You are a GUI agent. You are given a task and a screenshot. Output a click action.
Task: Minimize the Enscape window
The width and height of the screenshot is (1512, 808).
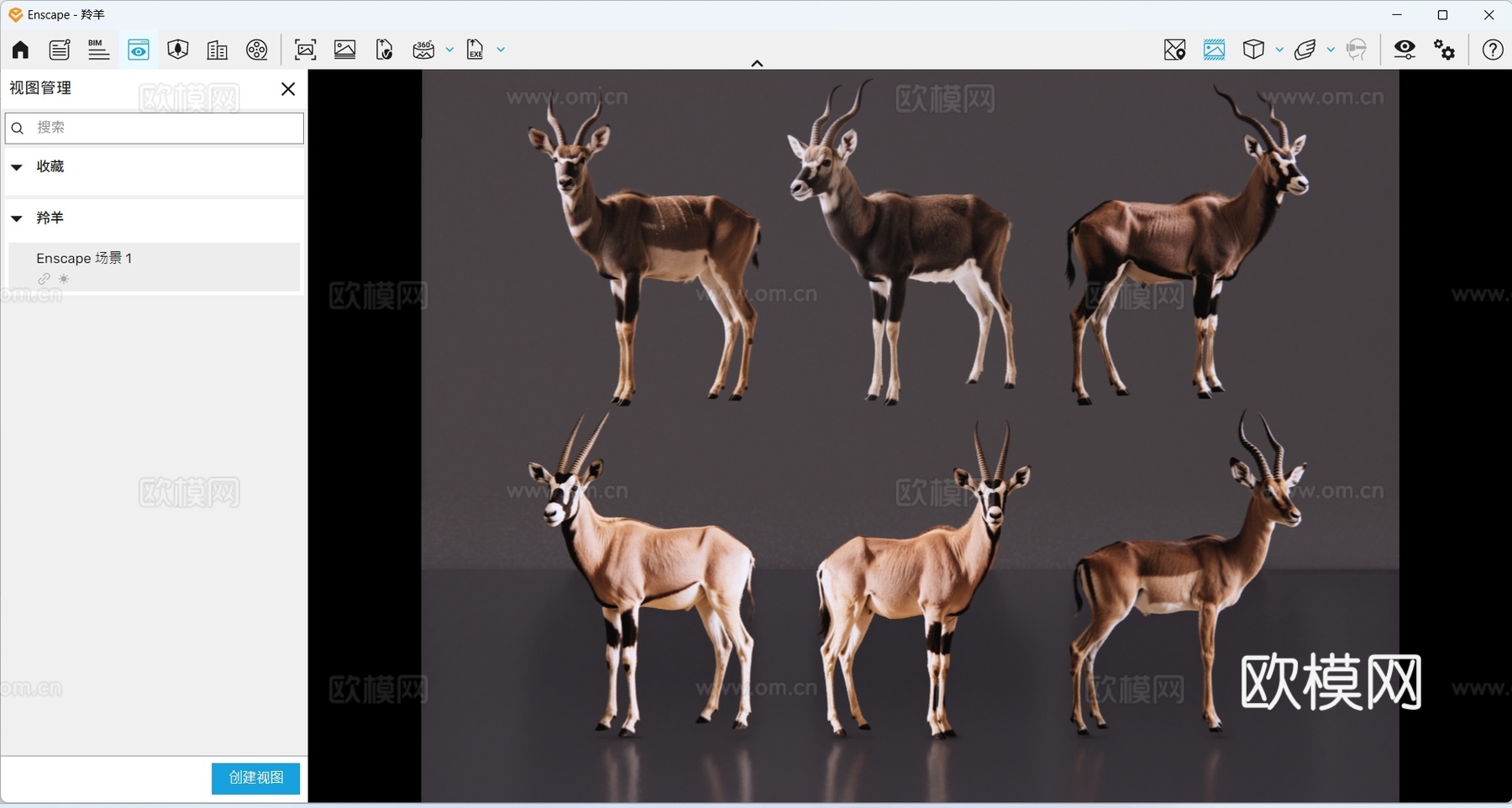point(1397,15)
